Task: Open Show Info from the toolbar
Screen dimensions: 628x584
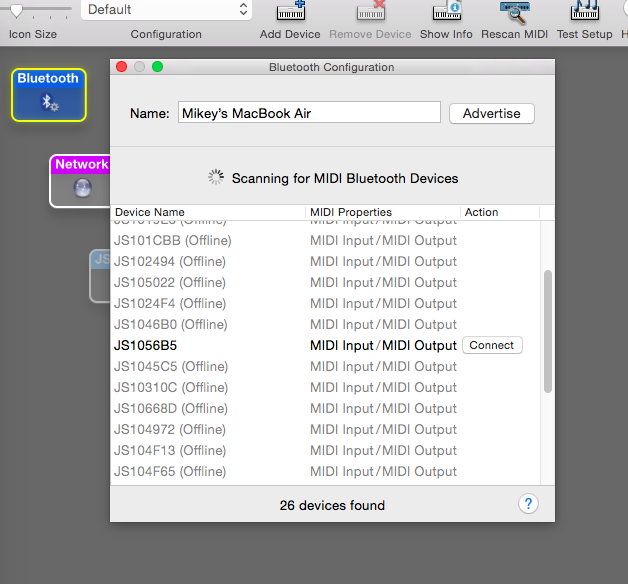Action: pyautogui.click(x=446, y=13)
